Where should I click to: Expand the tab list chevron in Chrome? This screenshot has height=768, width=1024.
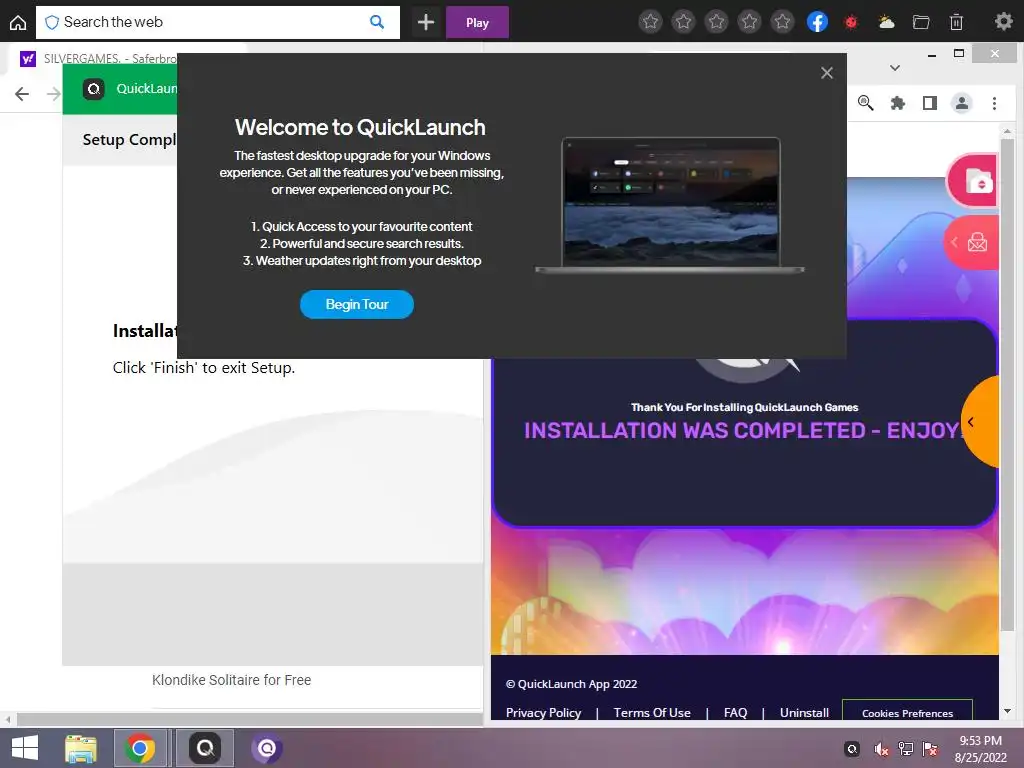pos(895,68)
